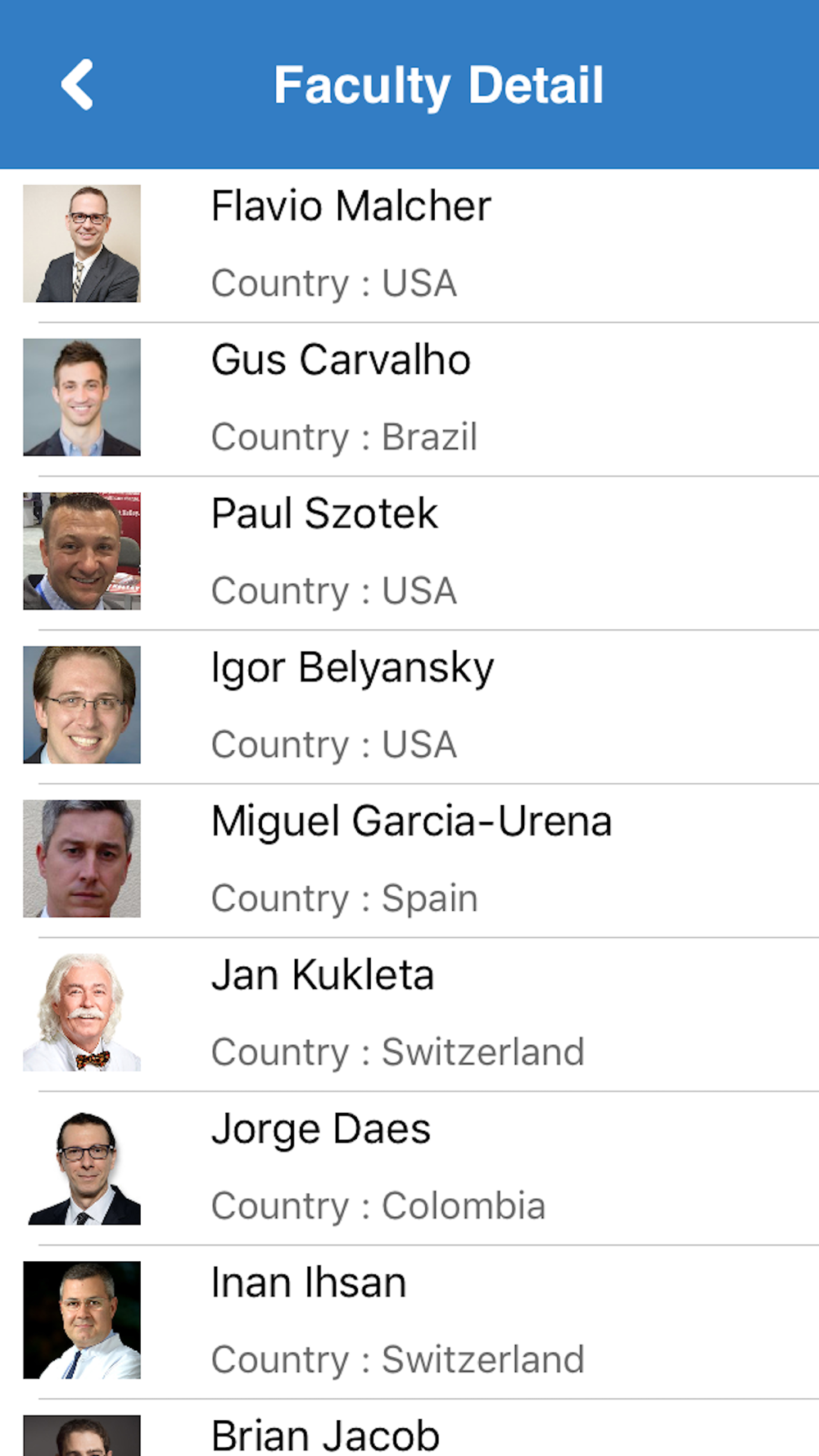Open Igor Belyansky's headshot image
The width and height of the screenshot is (819, 1456).
click(x=82, y=705)
